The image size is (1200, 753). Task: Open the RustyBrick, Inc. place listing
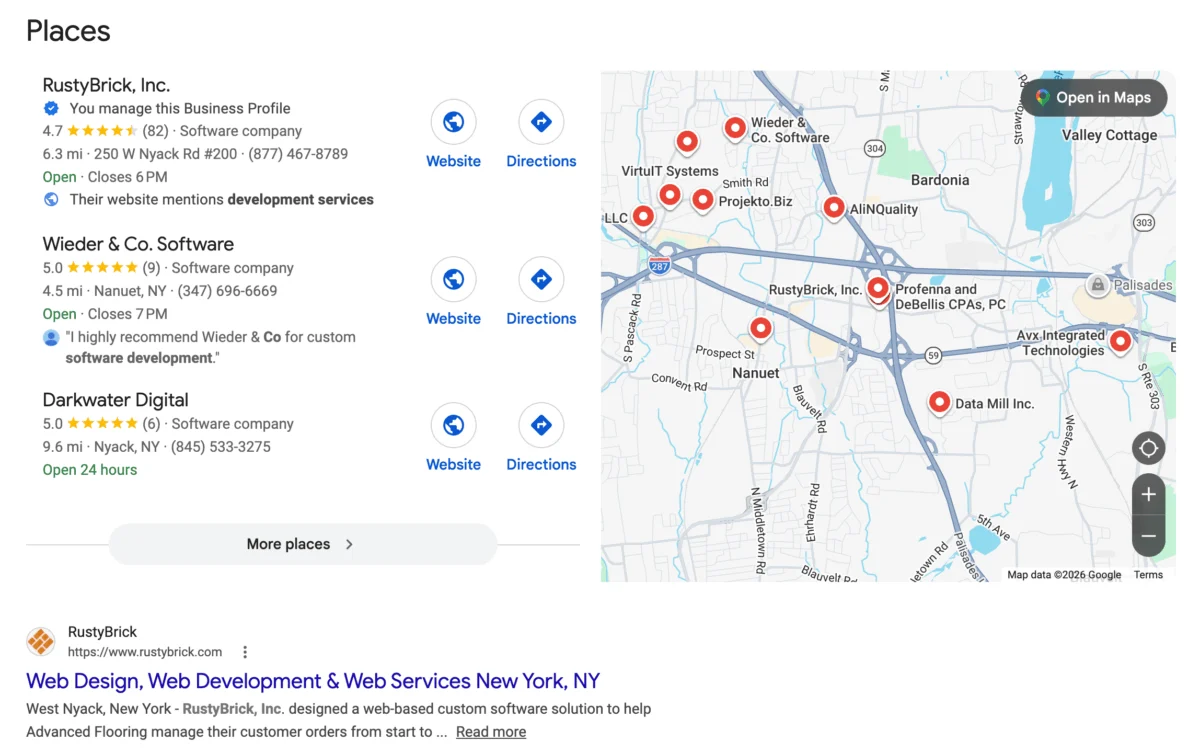click(106, 85)
